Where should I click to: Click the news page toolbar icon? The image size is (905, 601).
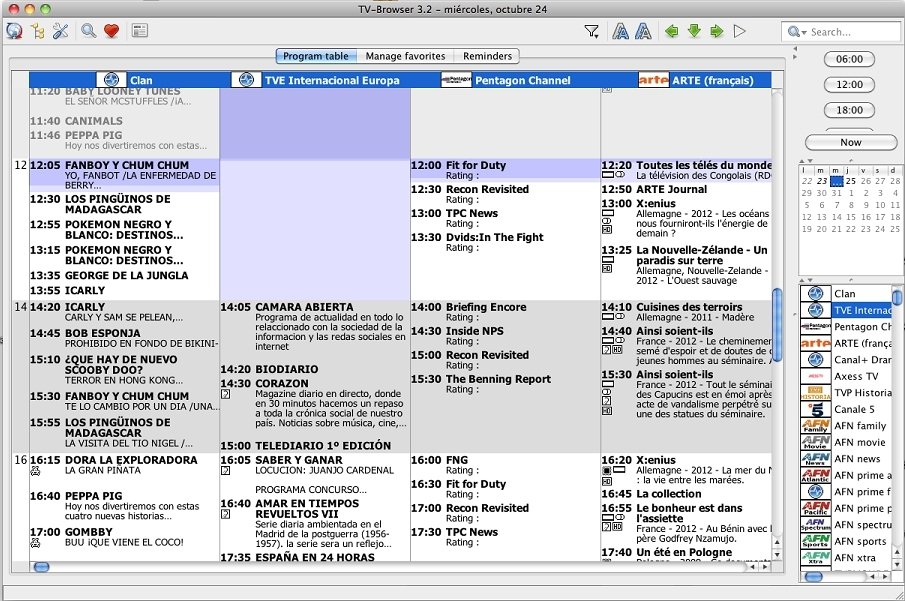coord(140,31)
